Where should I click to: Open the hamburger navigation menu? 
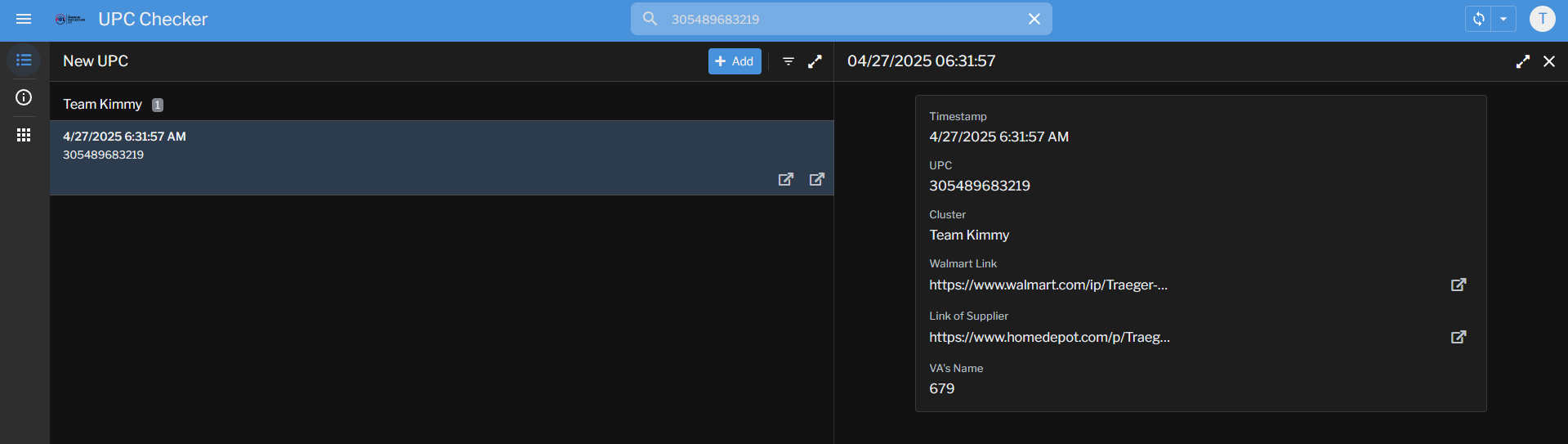[24, 19]
